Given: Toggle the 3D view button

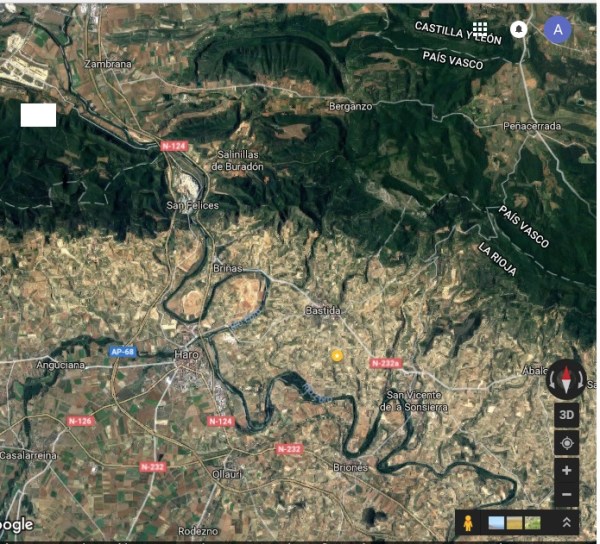Looking at the screenshot, I should [566, 414].
